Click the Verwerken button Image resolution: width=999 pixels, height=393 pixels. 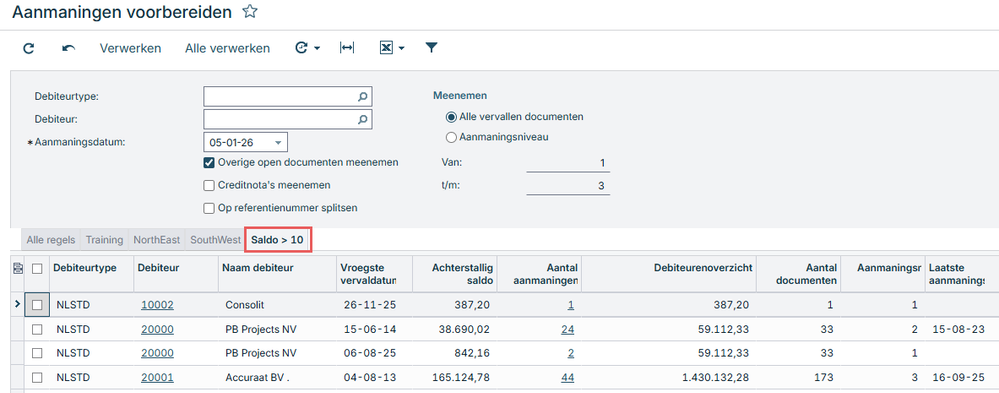pyautogui.click(x=131, y=48)
